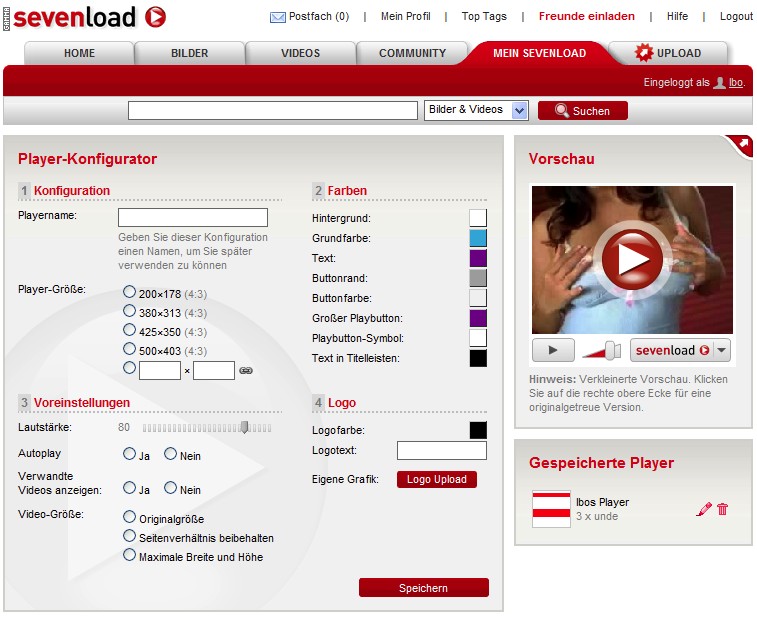Open the HOME tab
The width and height of the screenshot is (757, 620).
click(x=79, y=53)
